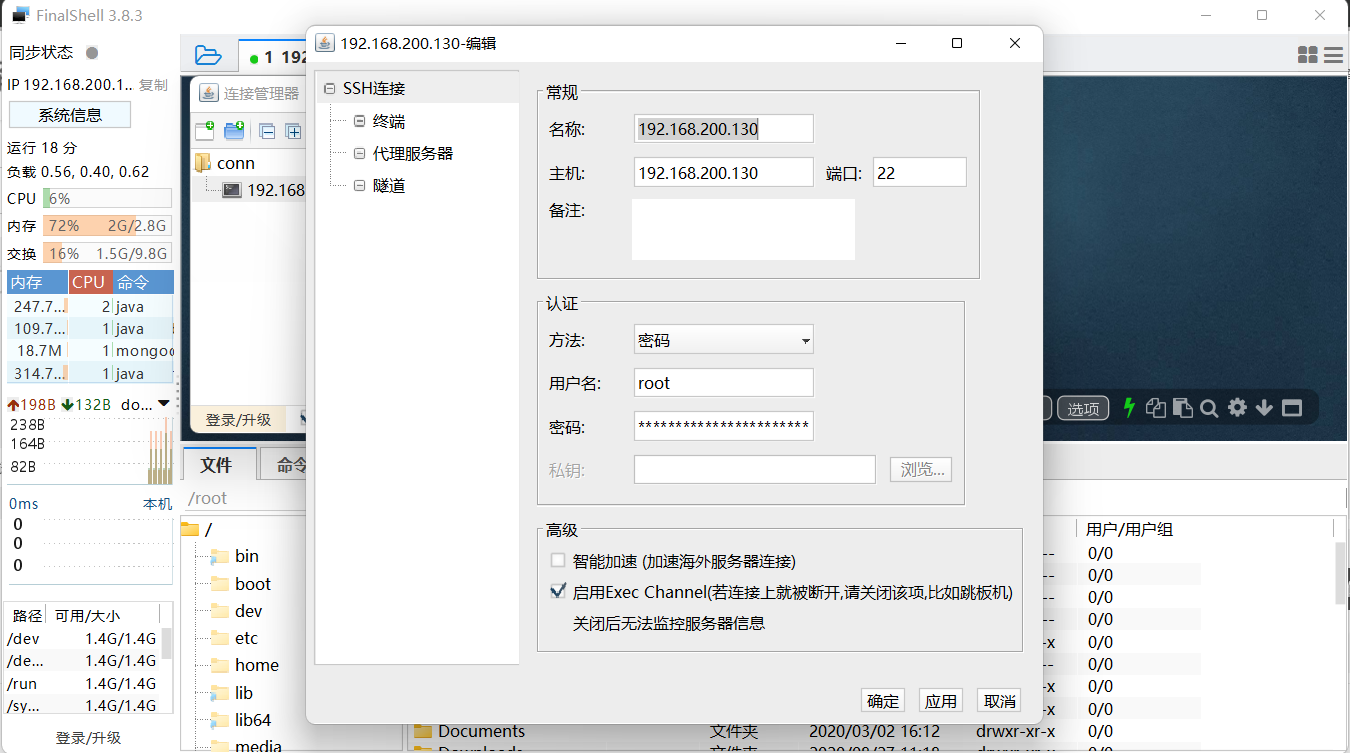Screen dimensions: 1350x753
Task: Click the copy icon in the terminal toolbar
Action: click(1156, 407)
